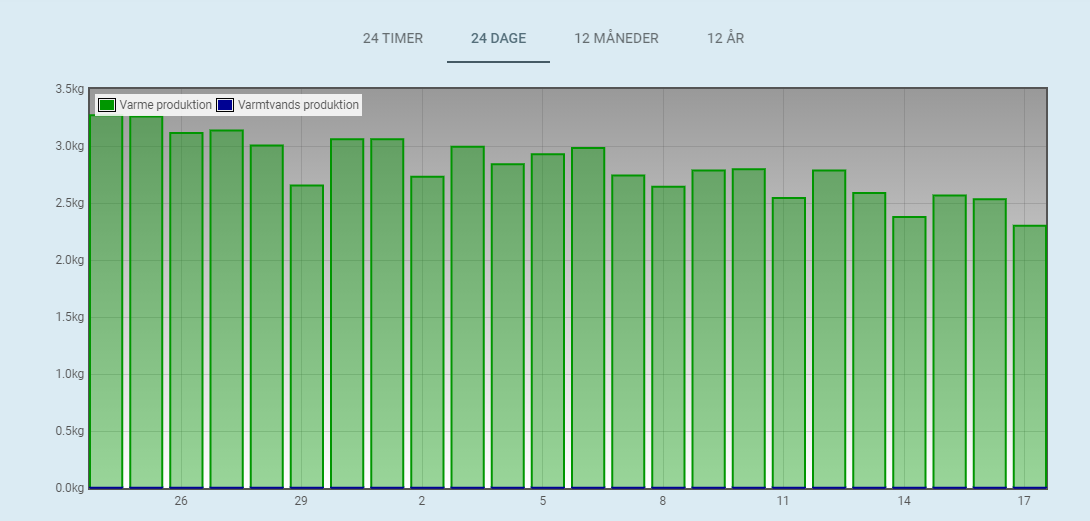Click the 3.5kg y-axis label
Screen dimensions: 1090x521
pos(70,89)
